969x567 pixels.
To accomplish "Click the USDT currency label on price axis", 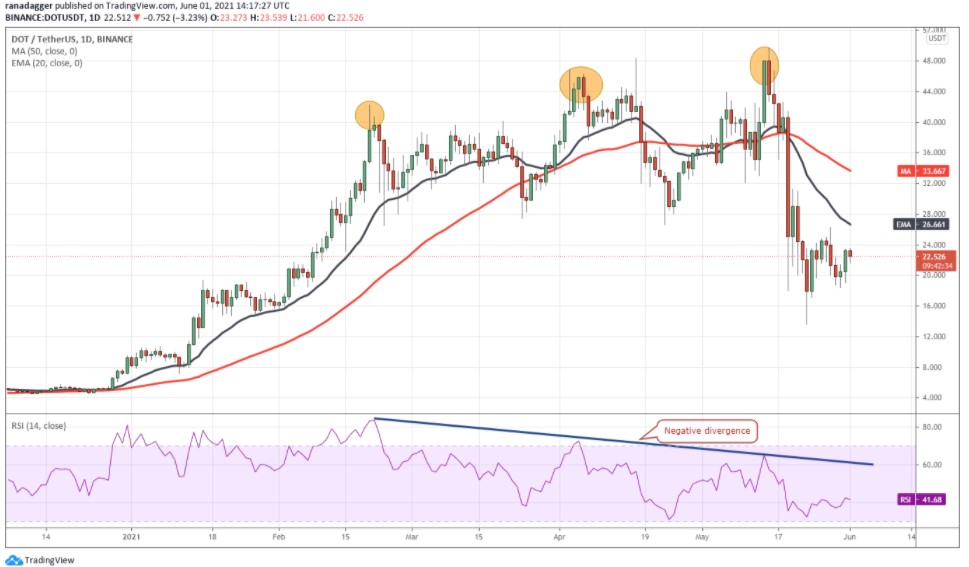I will pos(937,38).
